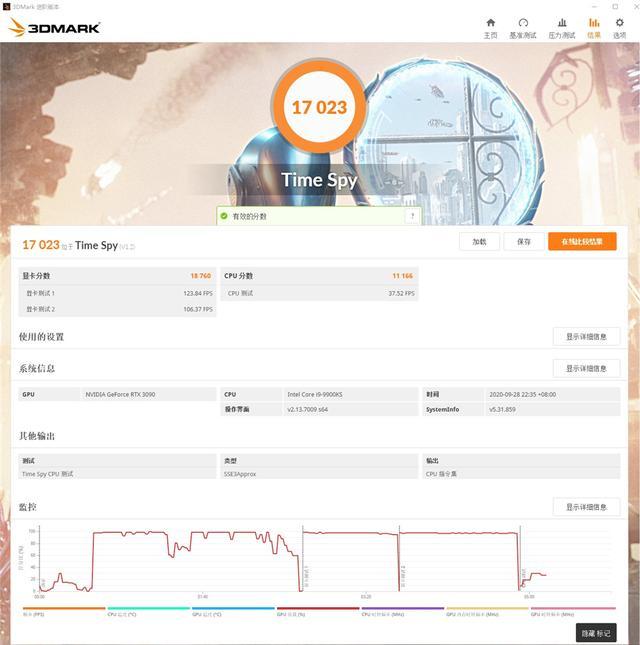Click the CPU 分数 heading
Image resolution: width=640 pixels, height=645 pixels.
click(x=239, y=276)
